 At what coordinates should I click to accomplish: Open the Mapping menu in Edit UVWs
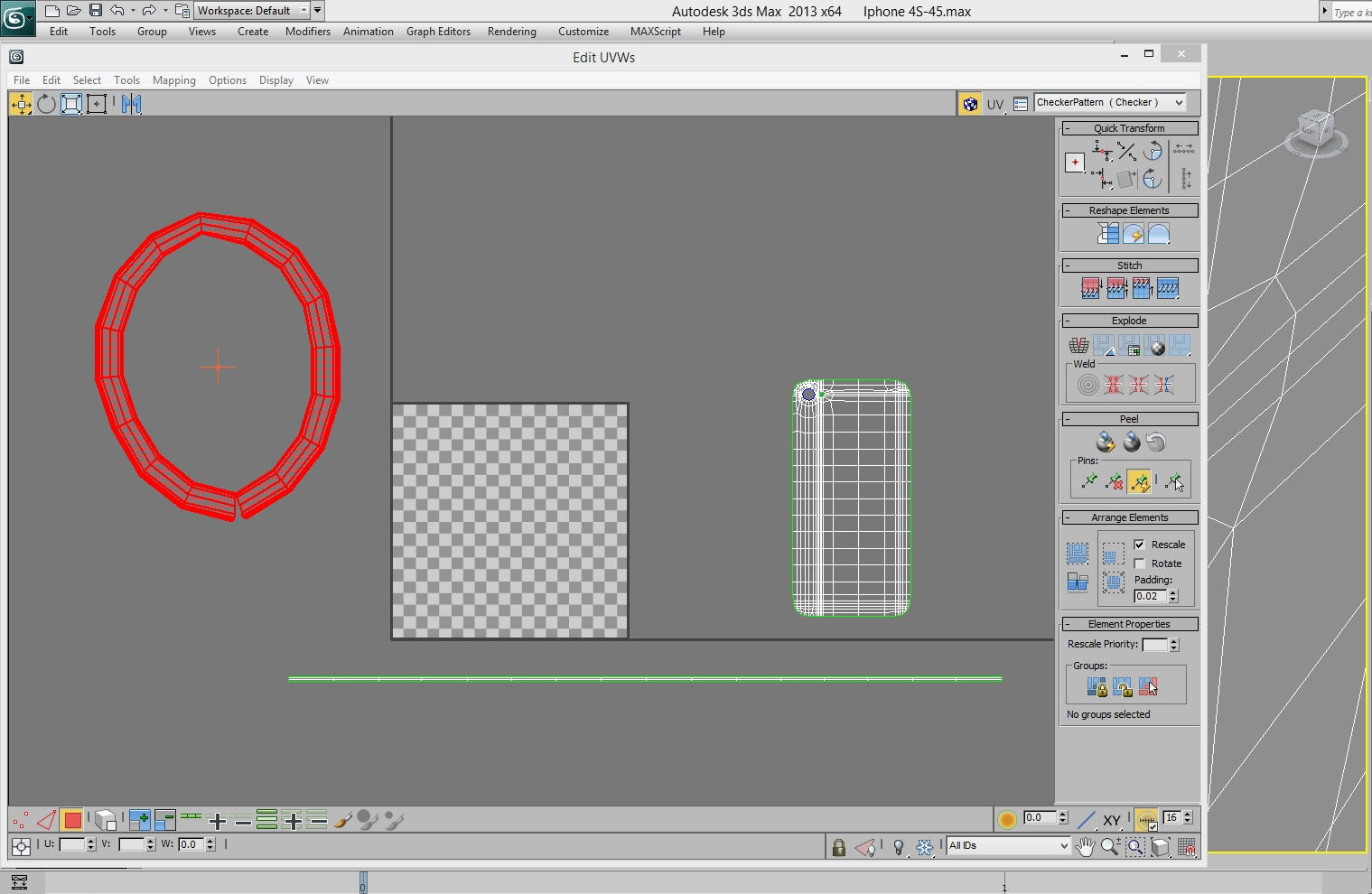click(174, 80)
